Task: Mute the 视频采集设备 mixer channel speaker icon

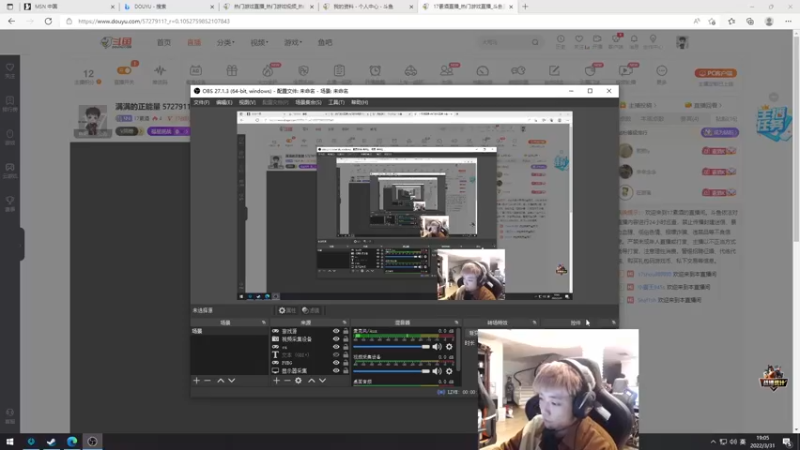Action: (x=437, y=371)
